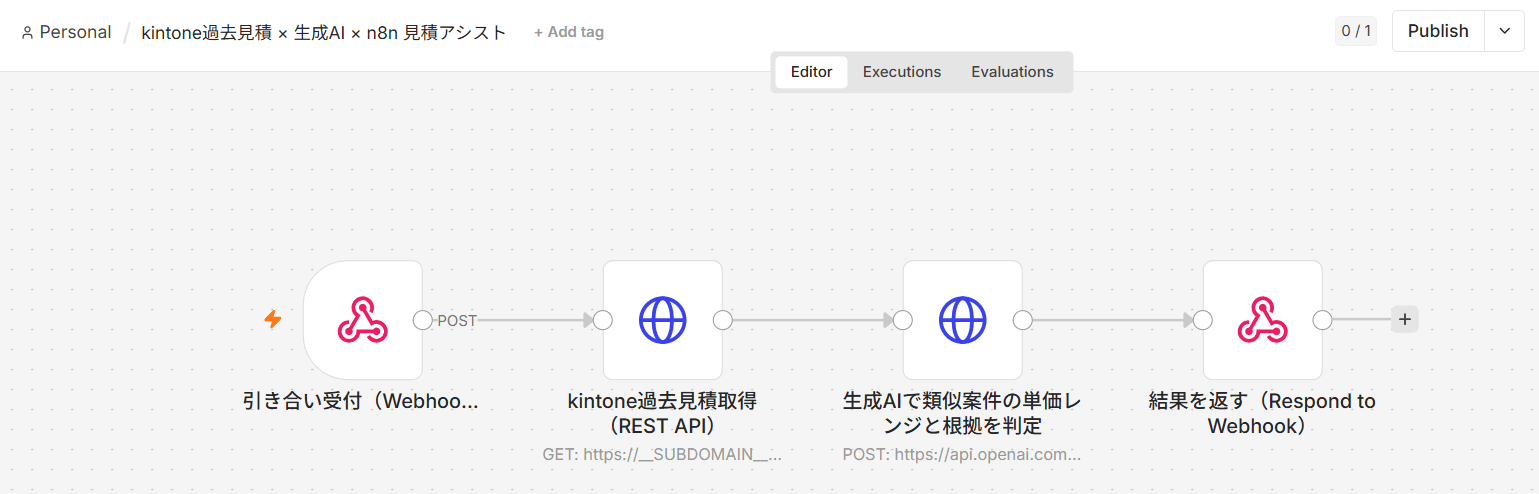Select the 引き合い受付 Webhook trigger node
Screen dimensions: 1539x494
pos(362,320)
